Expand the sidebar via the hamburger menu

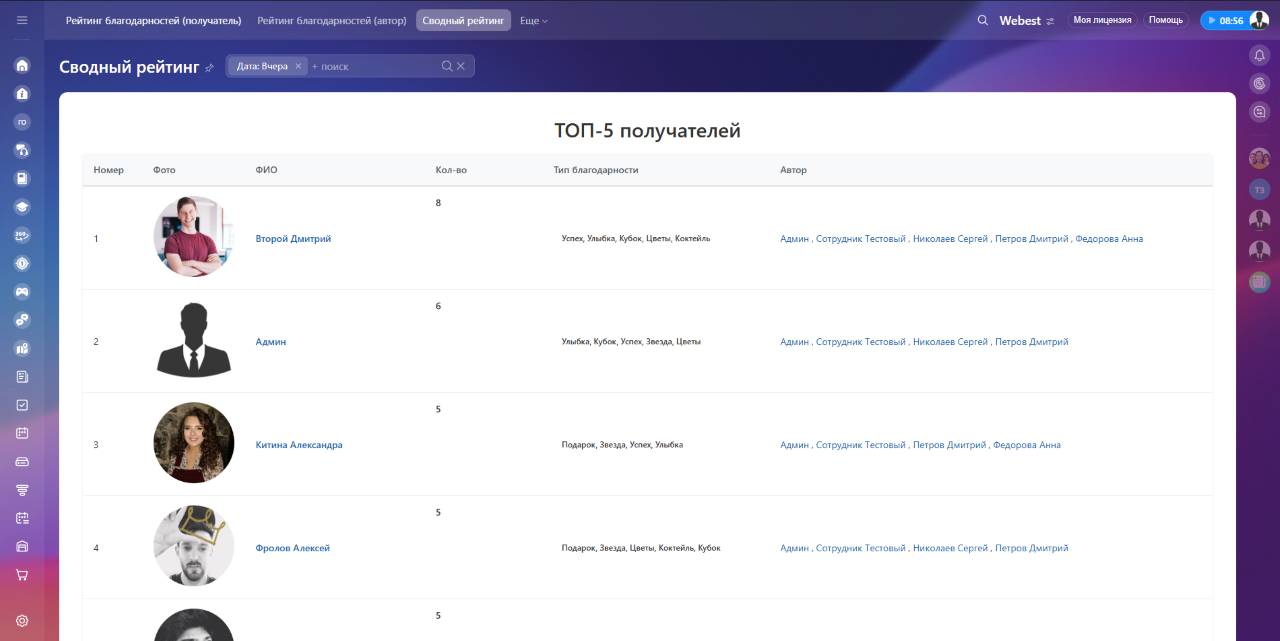20,19
